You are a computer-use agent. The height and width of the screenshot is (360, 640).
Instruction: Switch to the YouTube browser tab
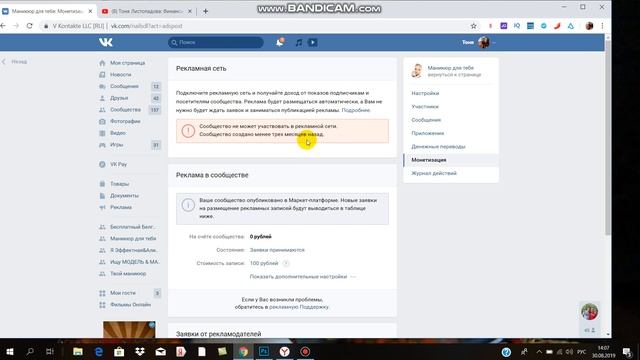pos(146,11)
